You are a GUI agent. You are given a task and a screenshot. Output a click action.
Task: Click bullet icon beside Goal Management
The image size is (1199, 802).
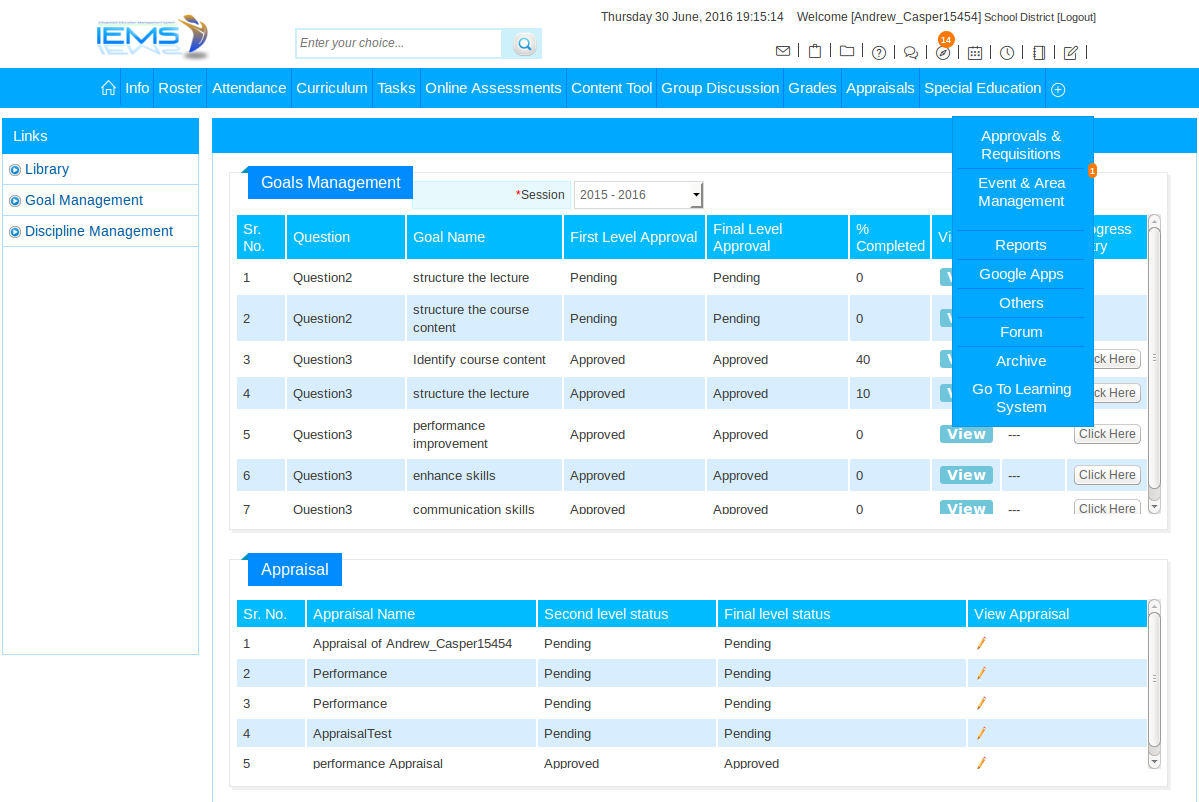tap(15, 201)
